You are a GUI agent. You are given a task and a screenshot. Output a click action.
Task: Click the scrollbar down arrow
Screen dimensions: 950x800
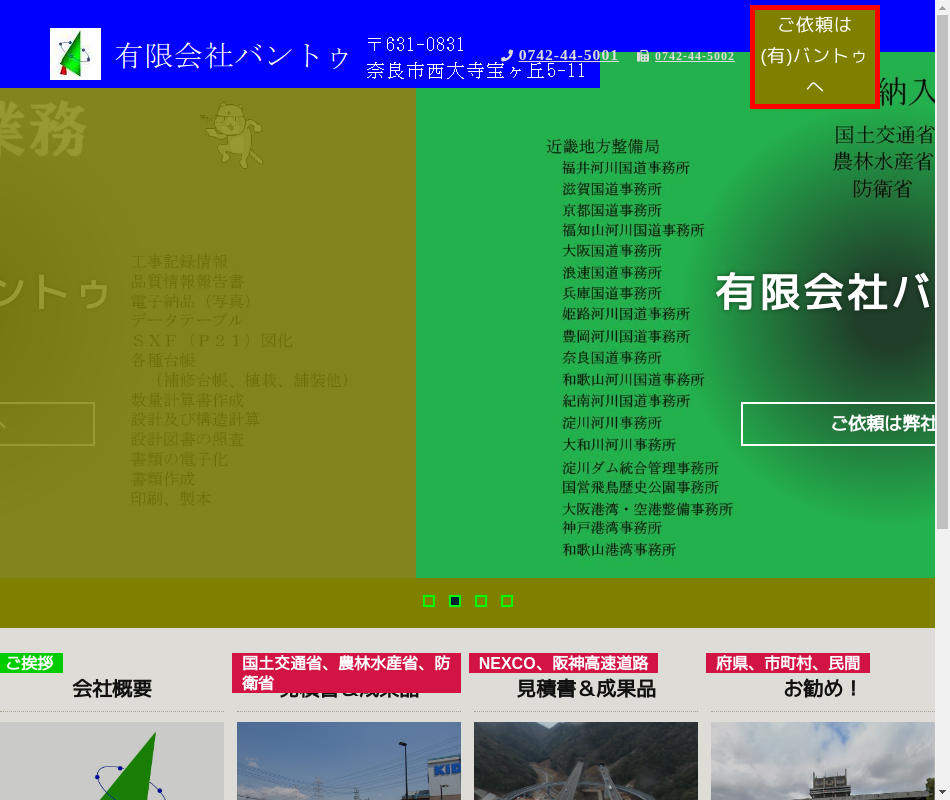point(942,792)
